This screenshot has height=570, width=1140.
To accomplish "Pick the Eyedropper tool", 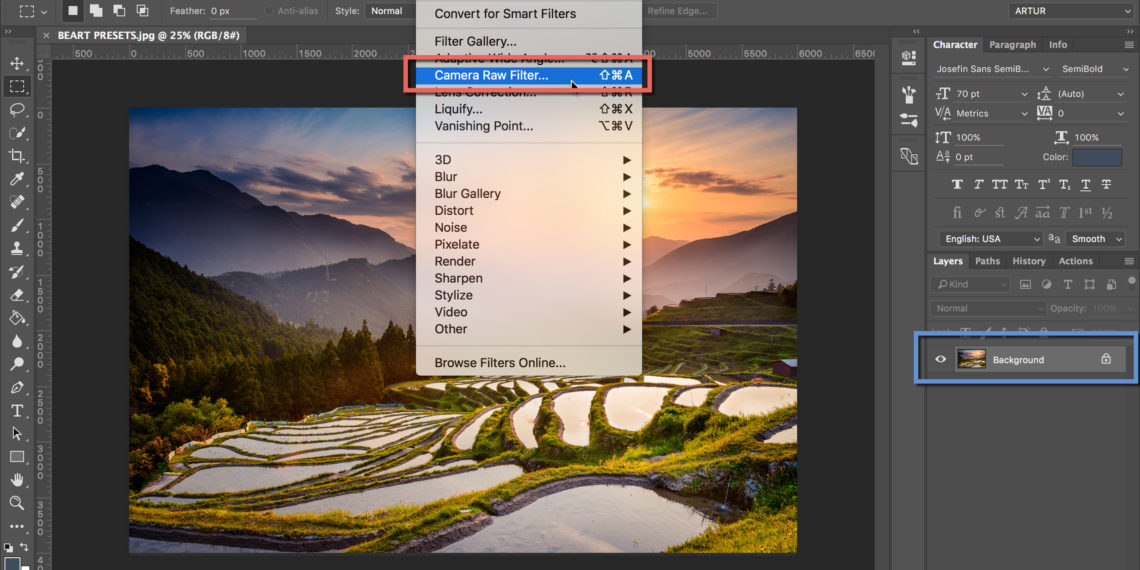I will tap(17, 180).
